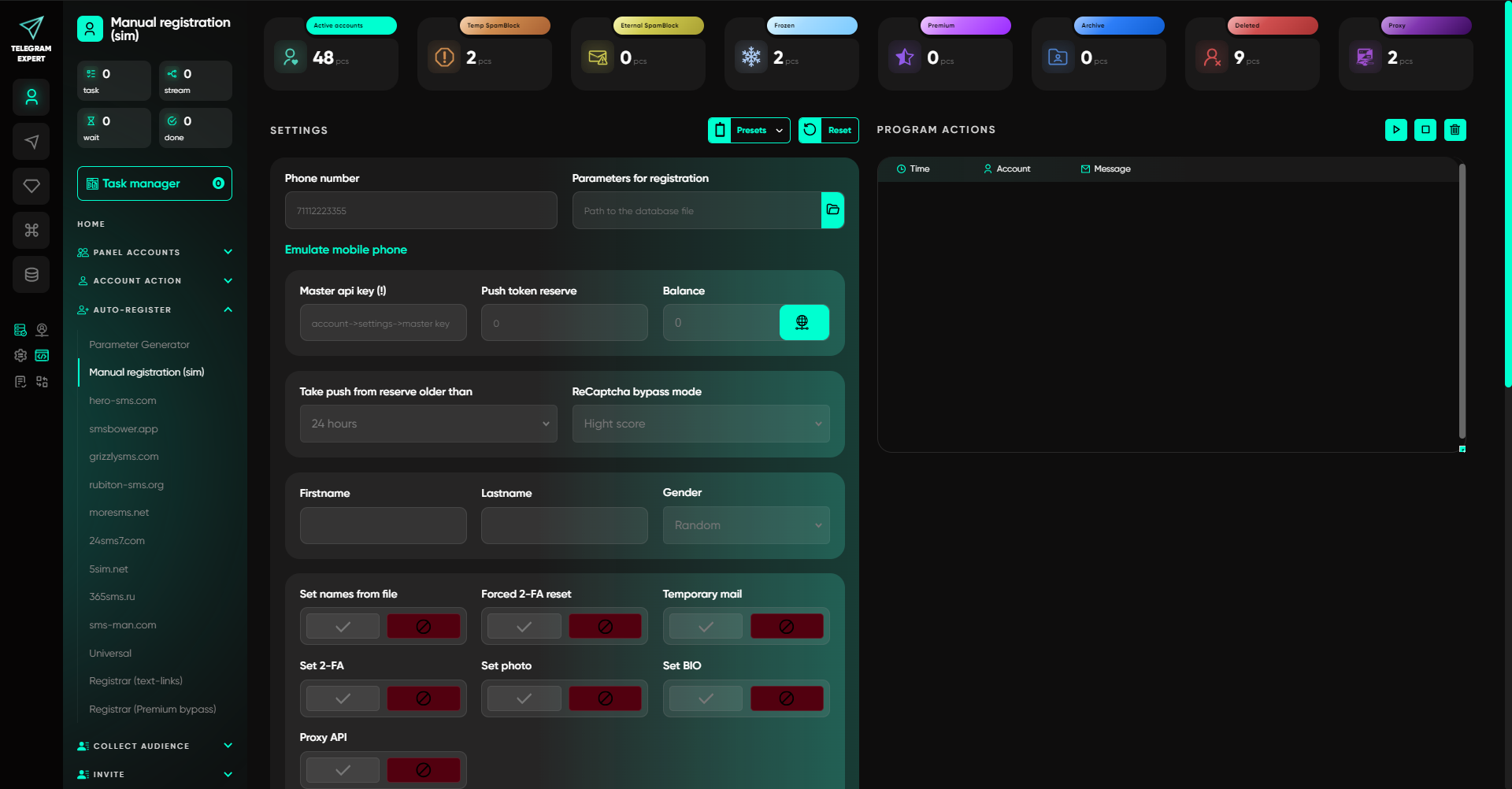
Task: Click the server check icon in sidebar
Action: point(20,330)
